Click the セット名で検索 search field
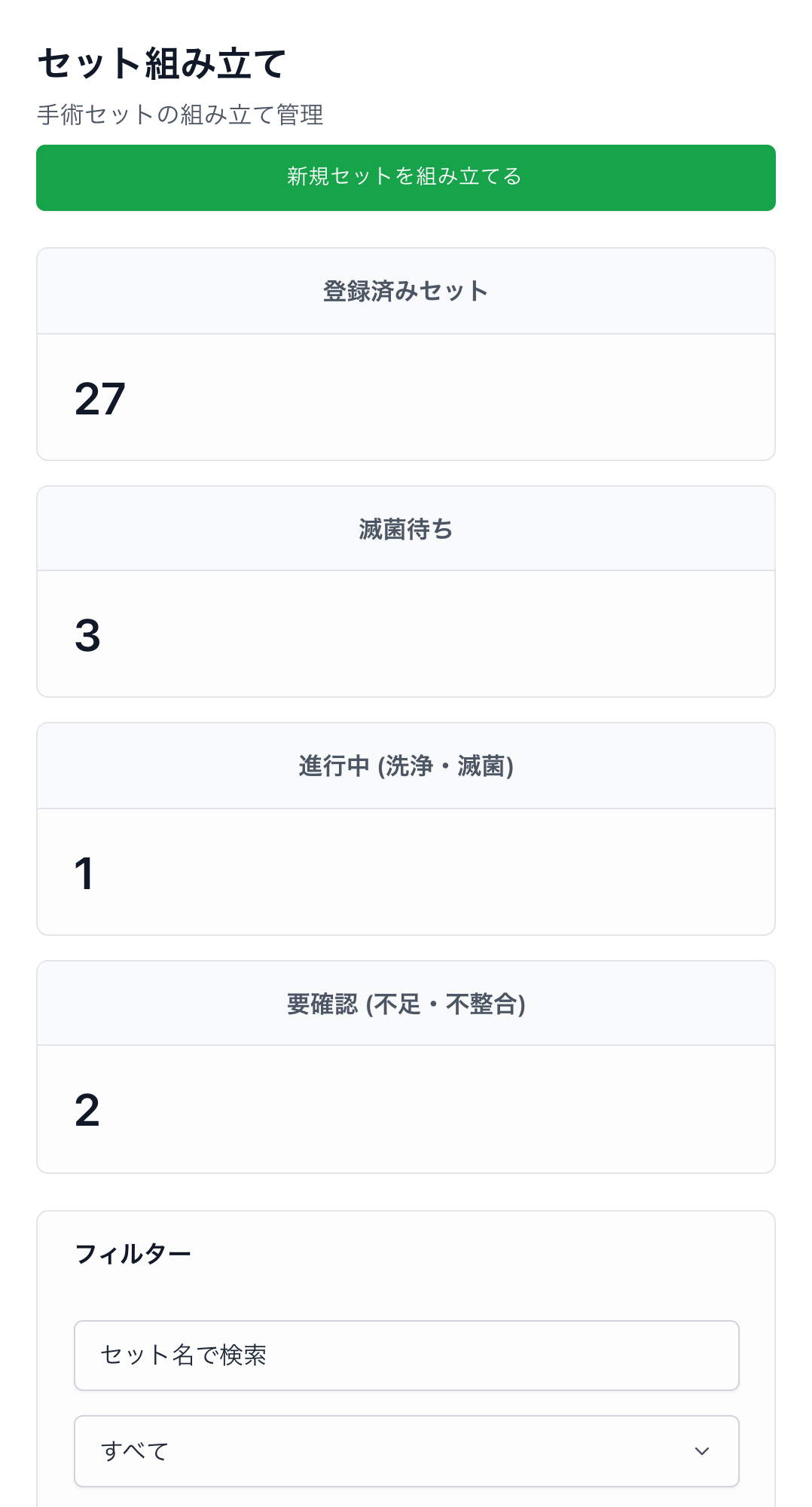 coord(406,1354)
